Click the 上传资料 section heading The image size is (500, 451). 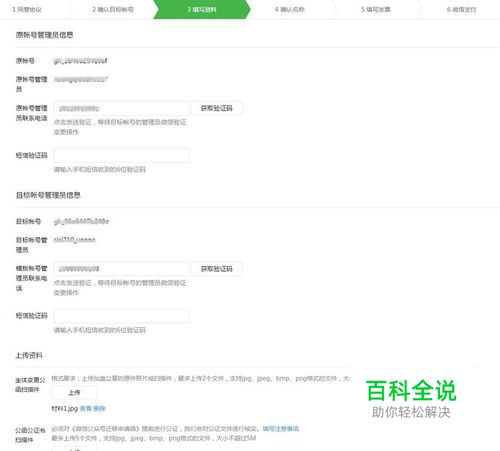pyautogui.click(x=29, y=356)
